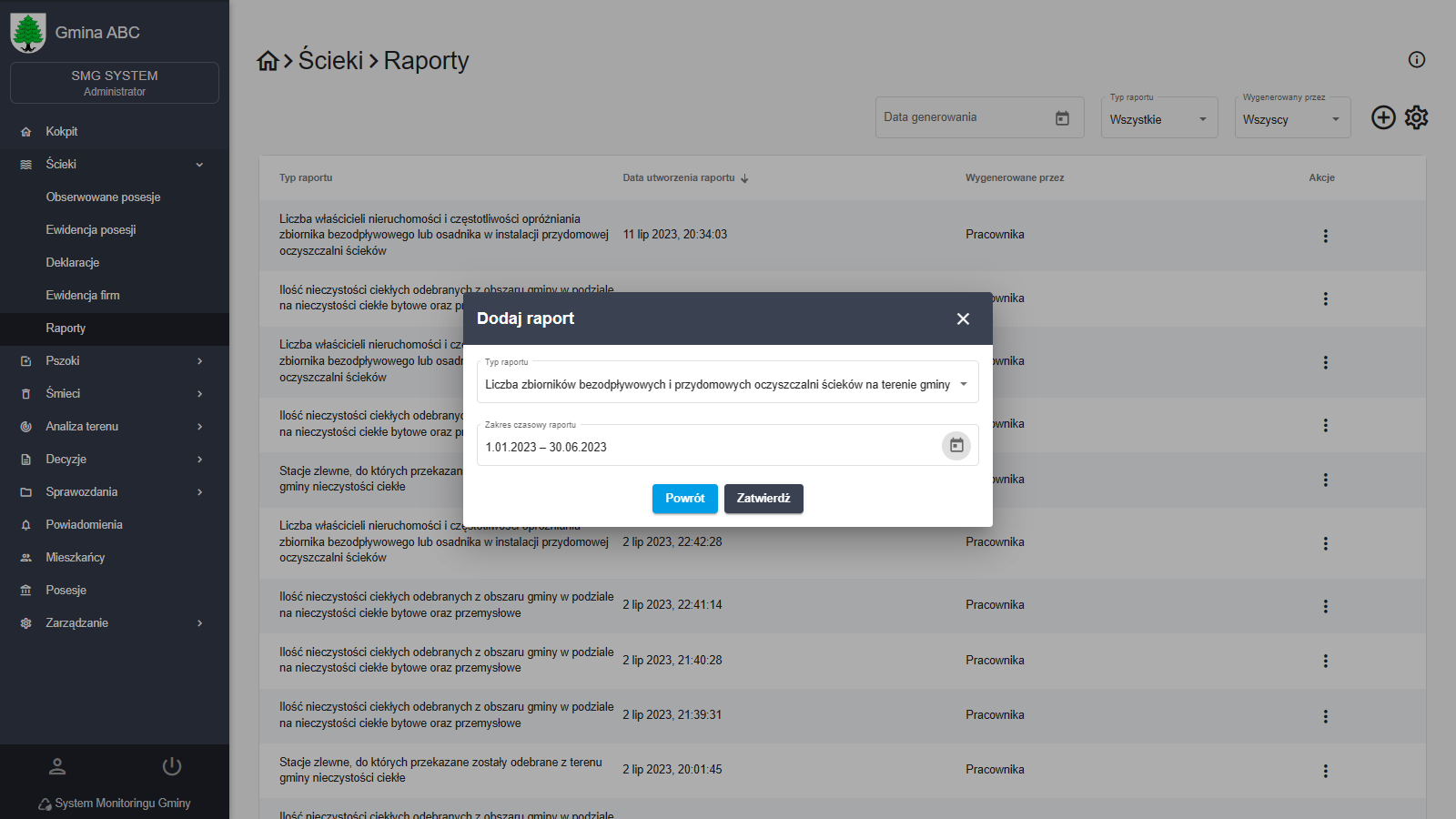Click the home breadcrumb icon
The width and height of the screenshot is (1456, 819).
click(x=268, y=61)
